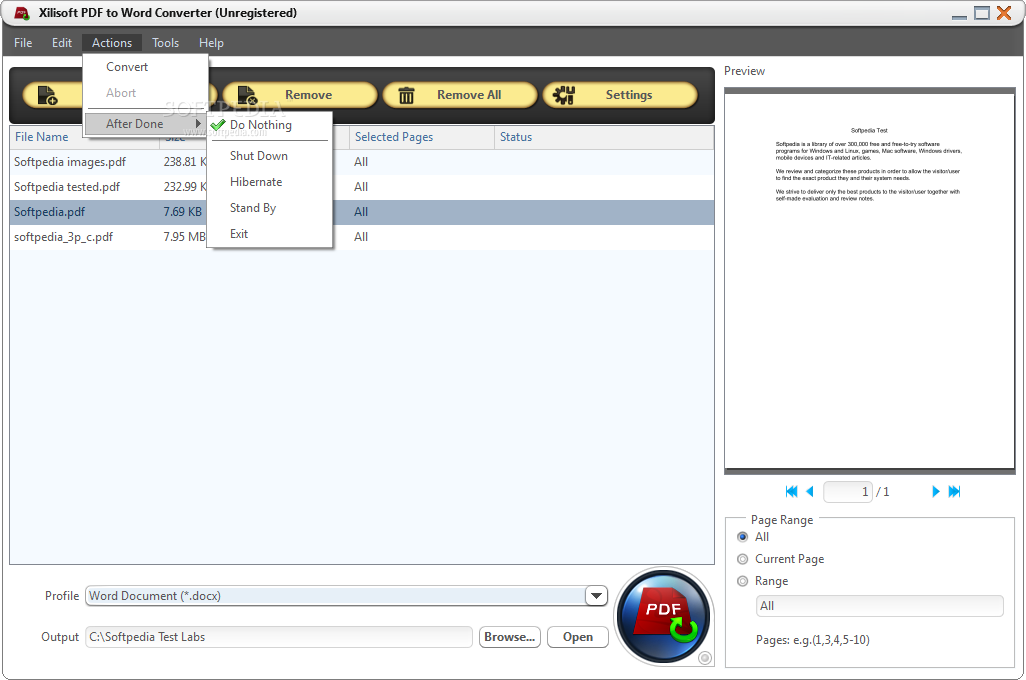Click All pages cell for Softpedia images.pdf
The height and width of the screenshot is (680, 1026).
361,162
